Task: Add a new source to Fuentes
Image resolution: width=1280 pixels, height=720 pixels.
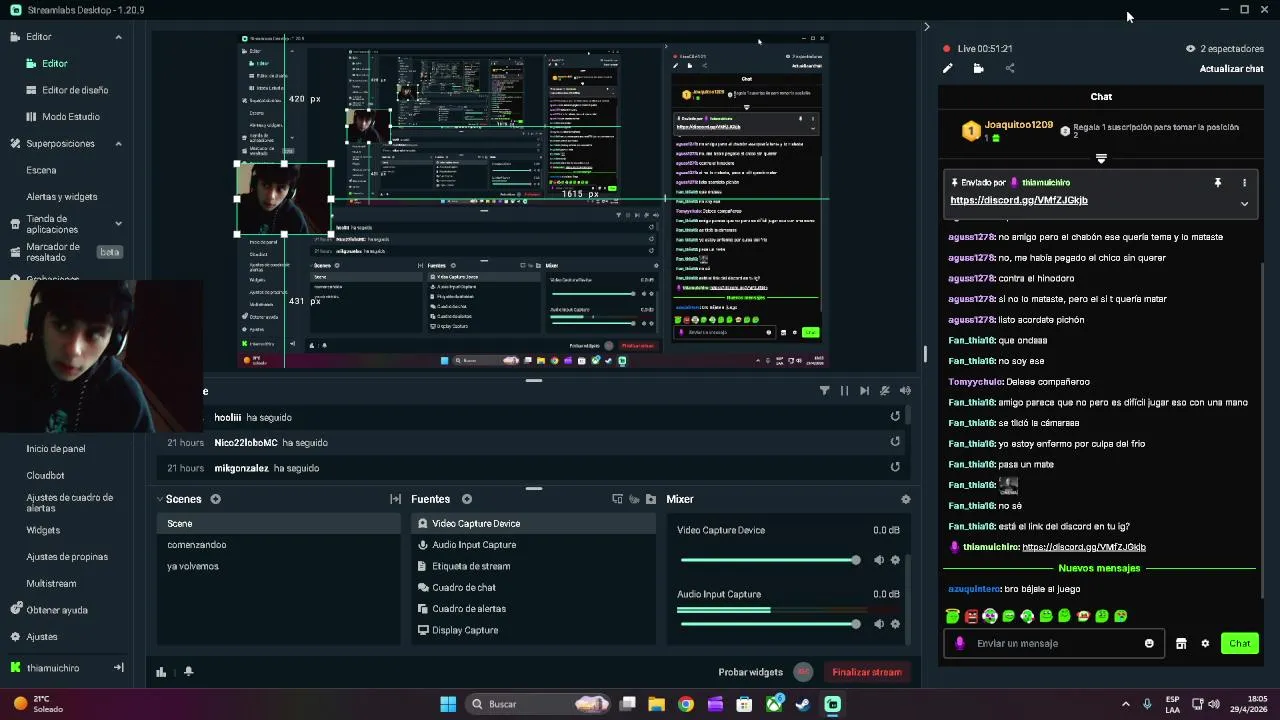Action: point(466,499)
